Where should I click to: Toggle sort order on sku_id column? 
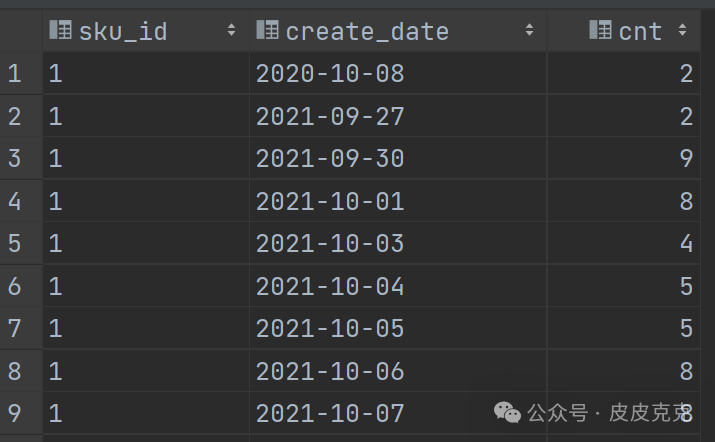point(231,30)
